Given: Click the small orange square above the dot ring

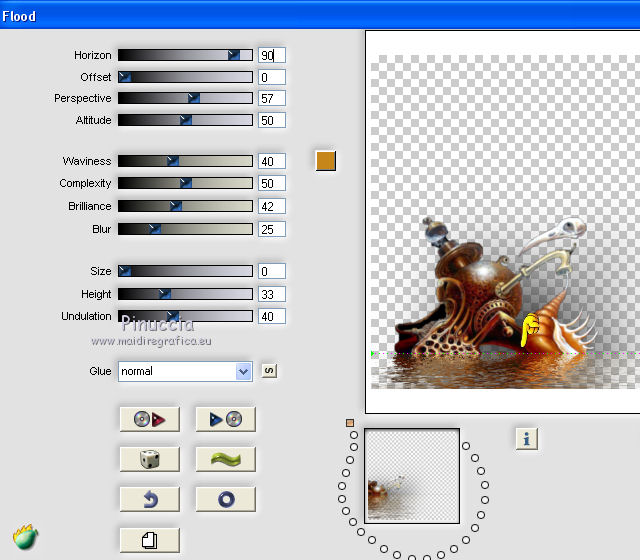Looking at the screenshot, I should tap(350, 423).
